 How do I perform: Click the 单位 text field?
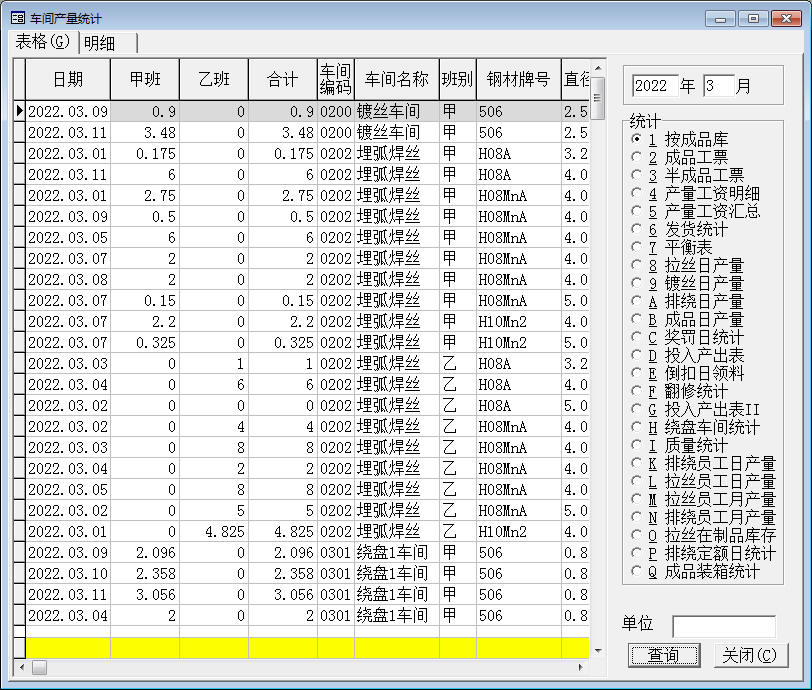(723, 625)
